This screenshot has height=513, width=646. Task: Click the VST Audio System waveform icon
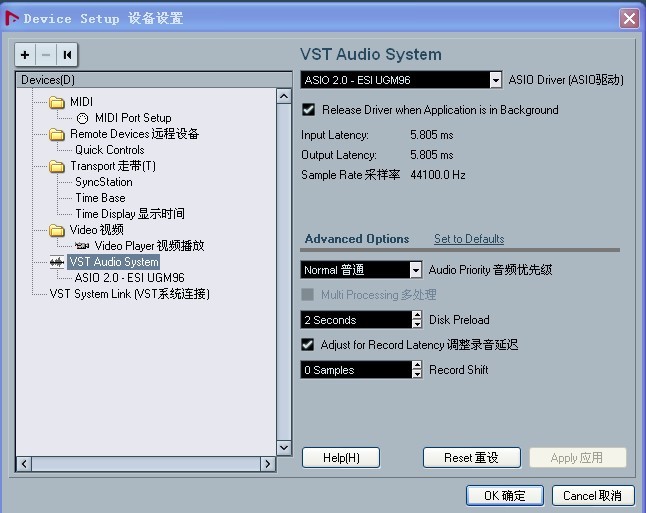(x=57, y=262)
